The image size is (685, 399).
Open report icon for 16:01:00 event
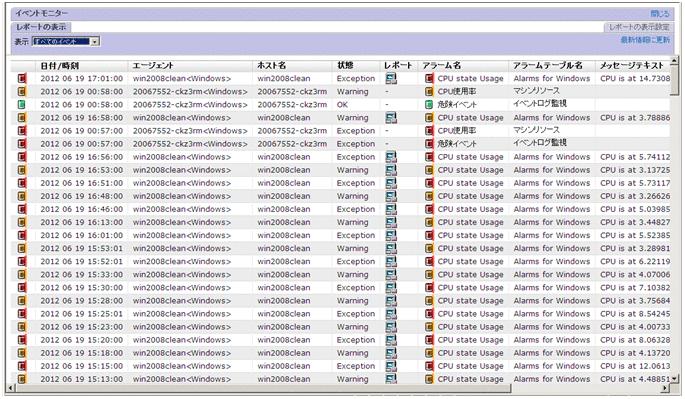tap(391, 235)
